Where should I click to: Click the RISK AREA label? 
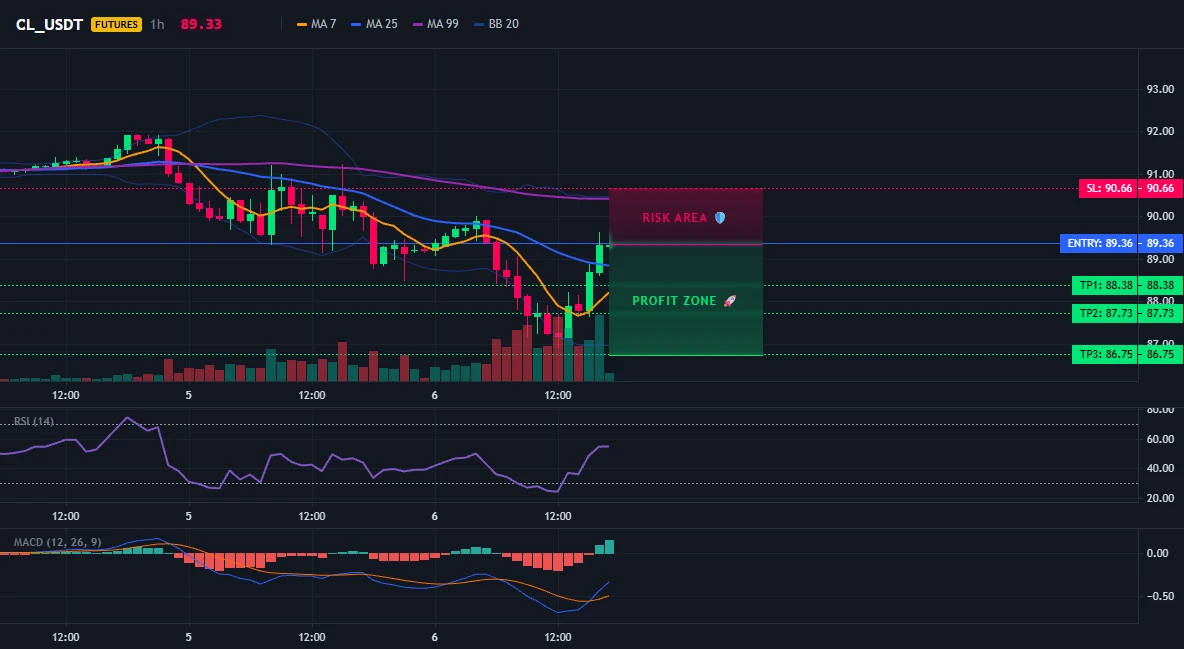tap(675, 218)
